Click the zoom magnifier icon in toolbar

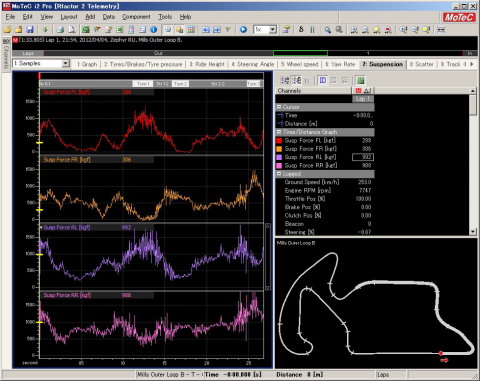tap(328, 30)
